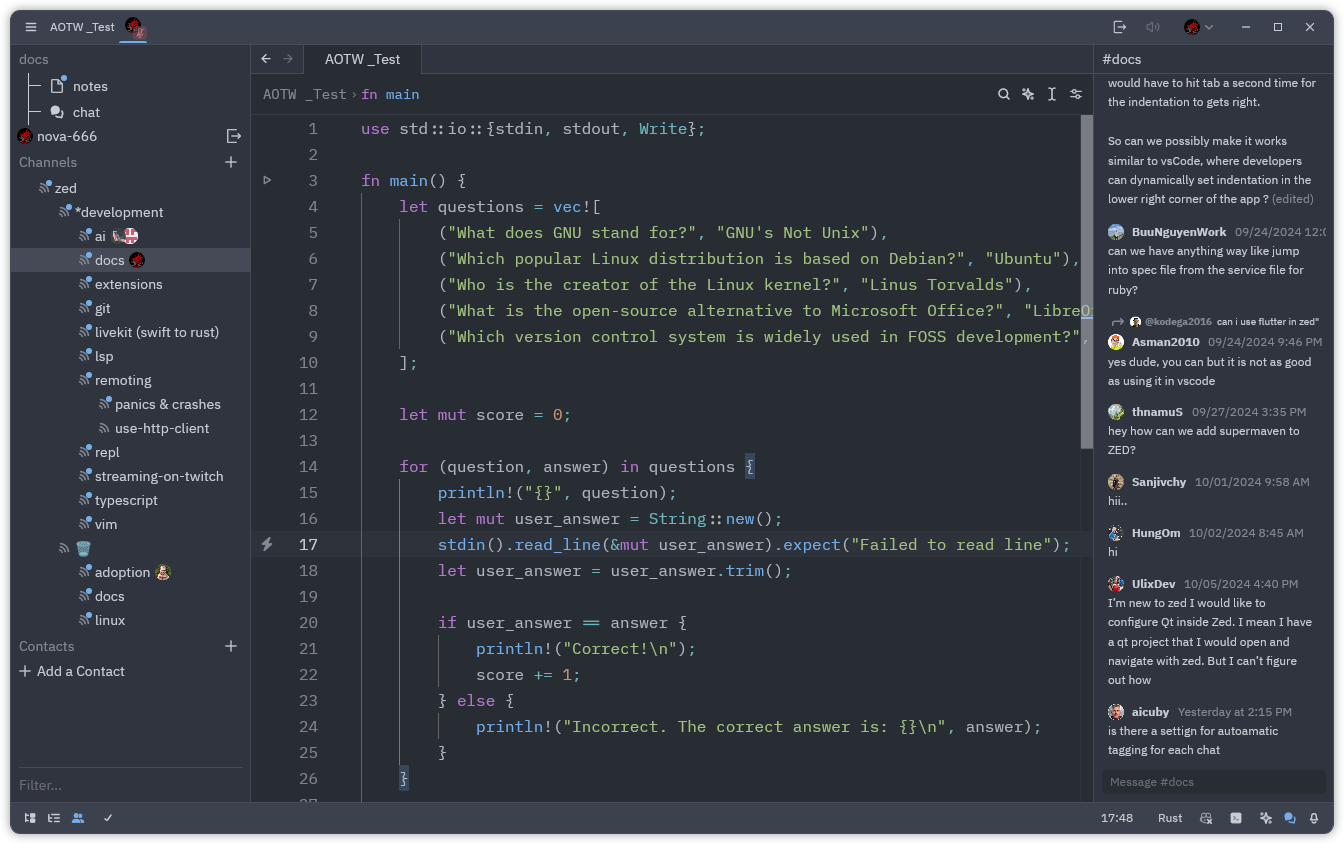This screenshot has width=1344, height=844.
Task: Open the inline assistant sparkles icon
Action: point(1028,93)
